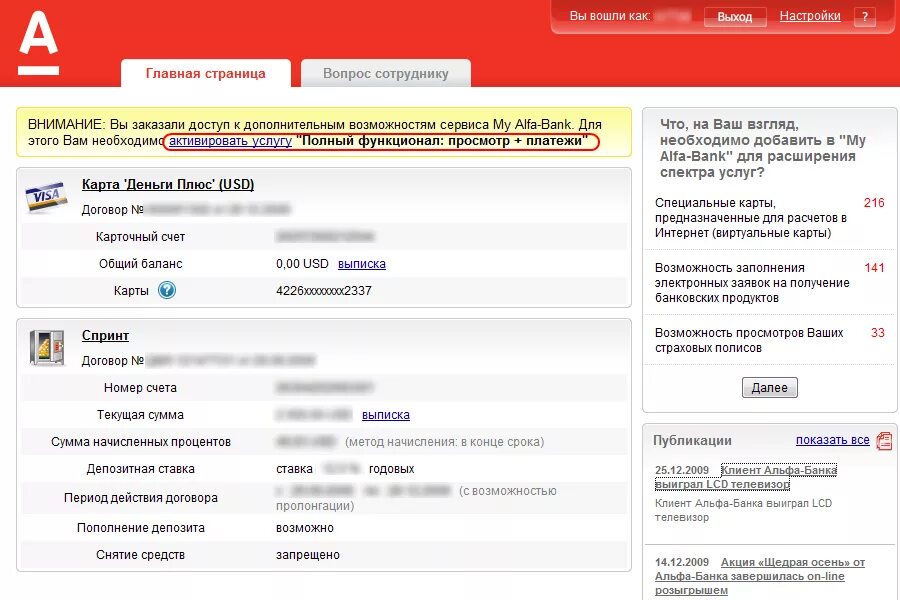
Task: Switch to Вопрос сотруднику tab
Action: pyautogui.click(x=386, y=73)
